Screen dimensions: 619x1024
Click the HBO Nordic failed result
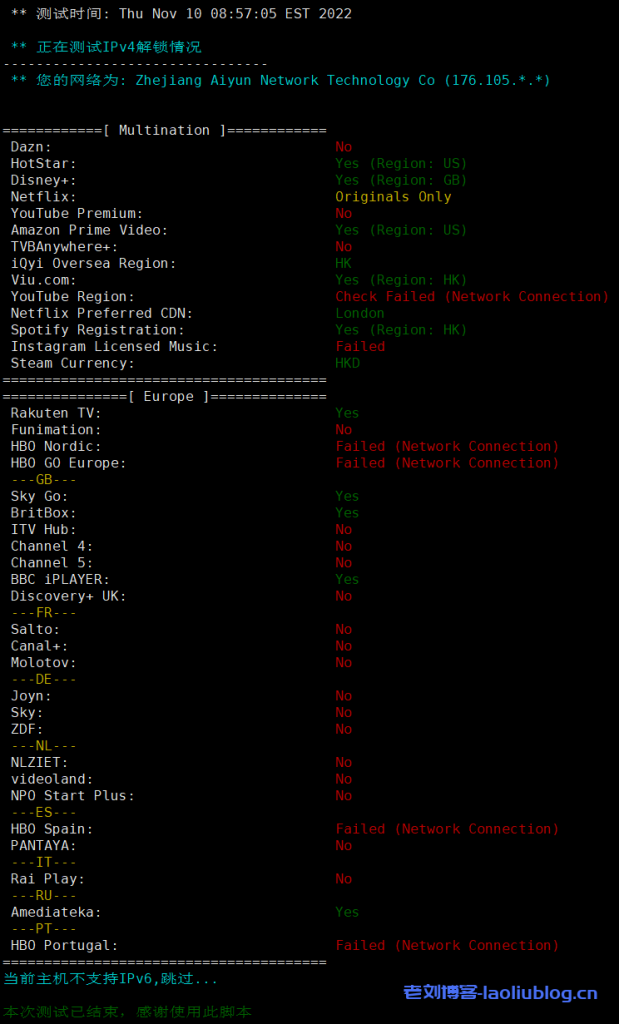(x=447, y=446)
